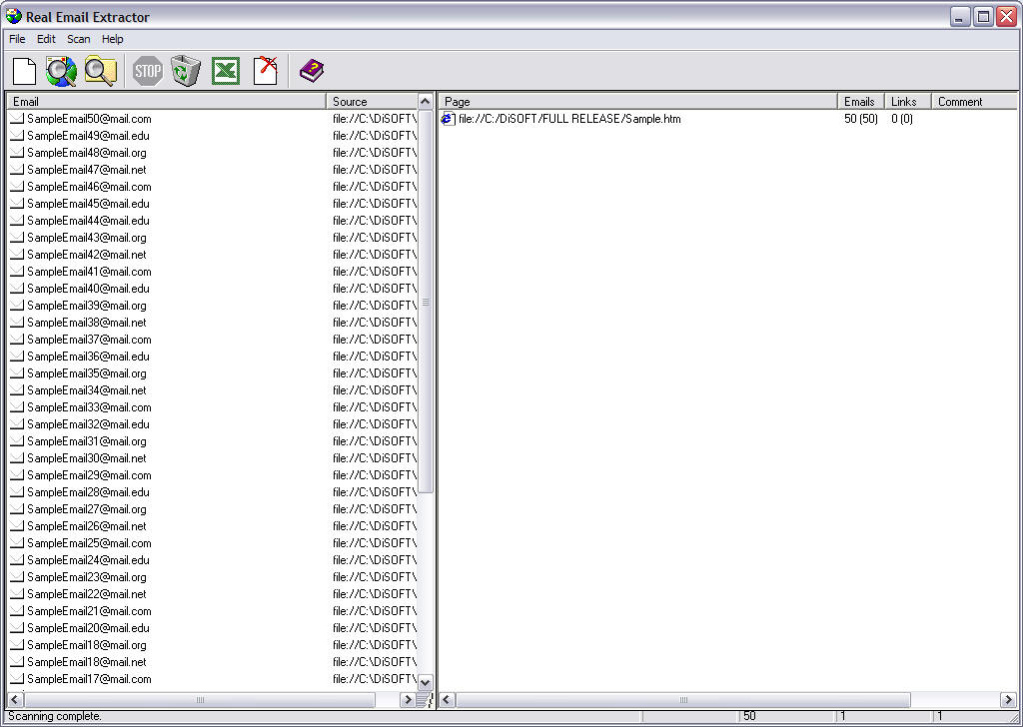Select SampleEmail40@mail.edu in the list
The image size is (1023, 727).
pyautogui.click(x=88, y=288)
